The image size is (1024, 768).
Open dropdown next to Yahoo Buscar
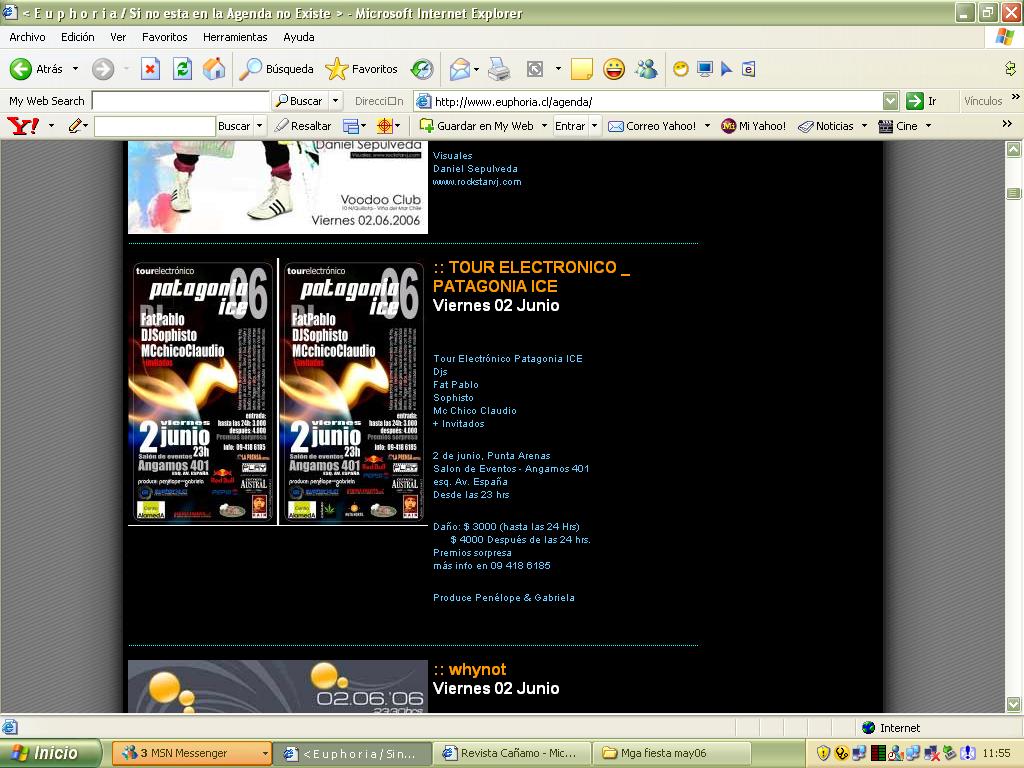259,126
